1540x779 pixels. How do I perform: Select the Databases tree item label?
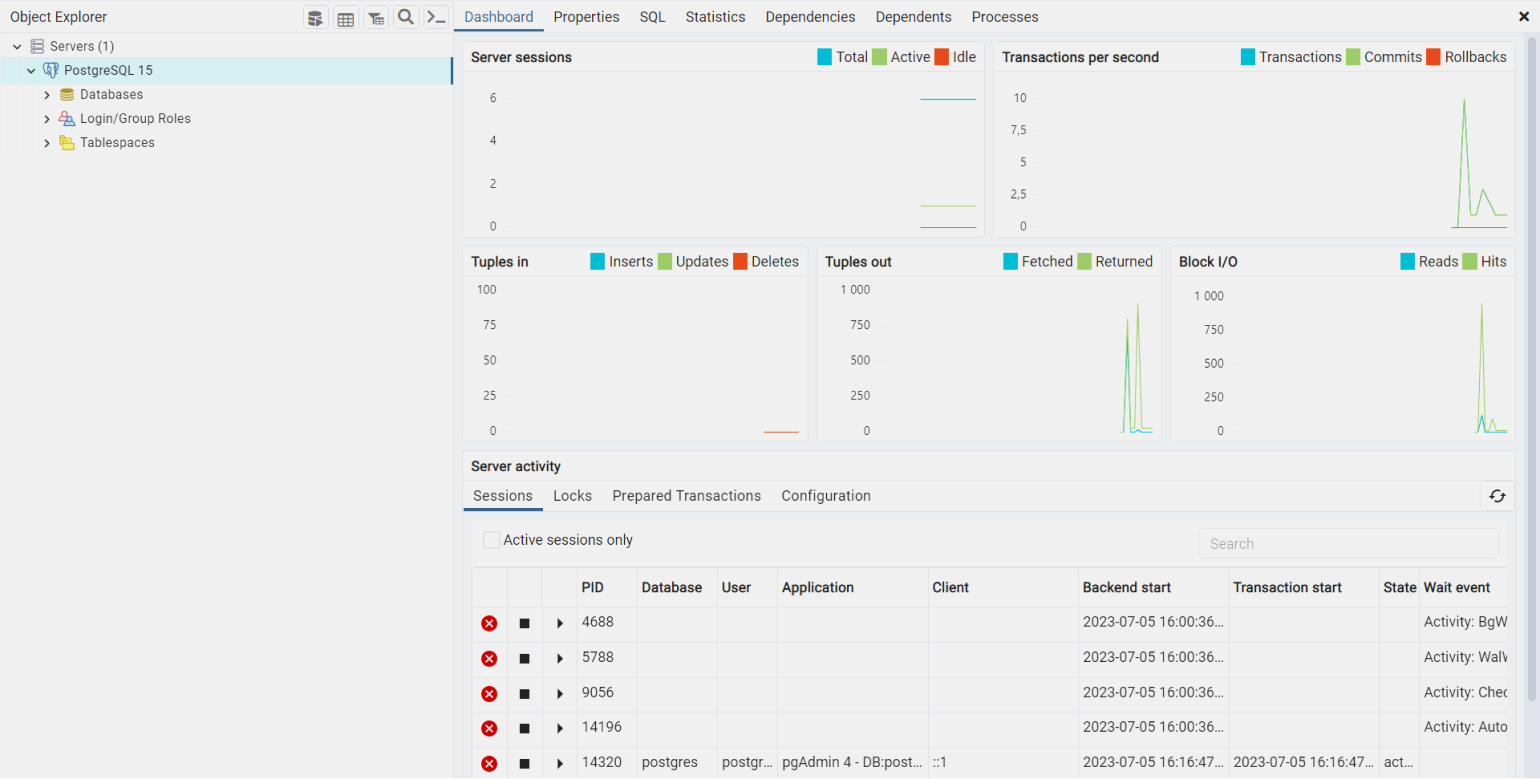[x=111, y=95]
